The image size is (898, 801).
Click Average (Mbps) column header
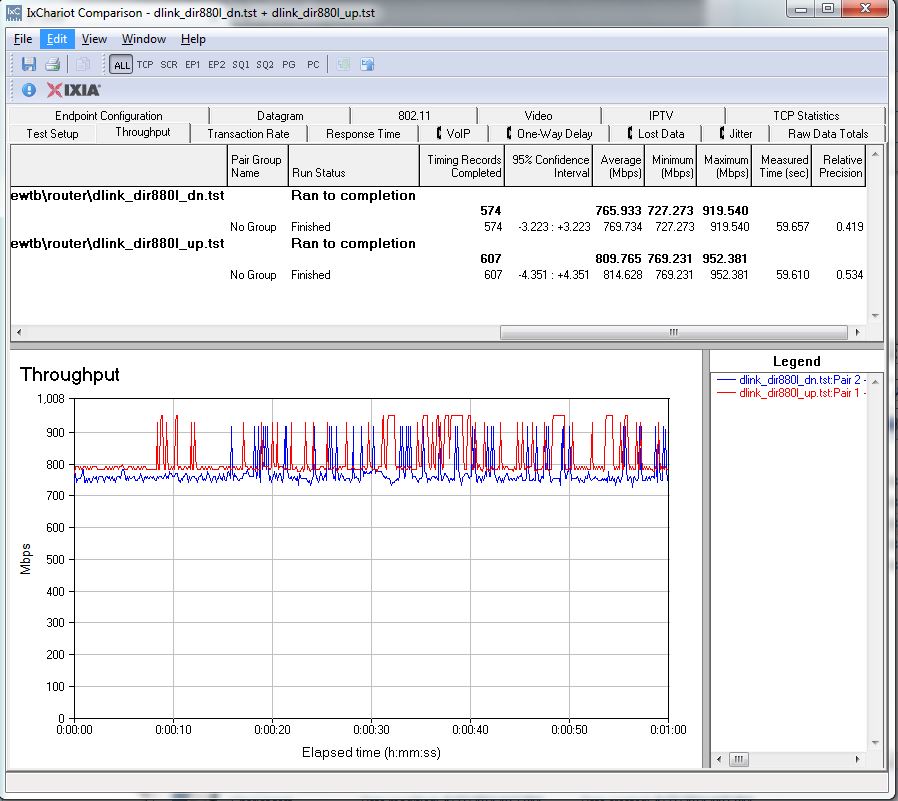(619, 166)
